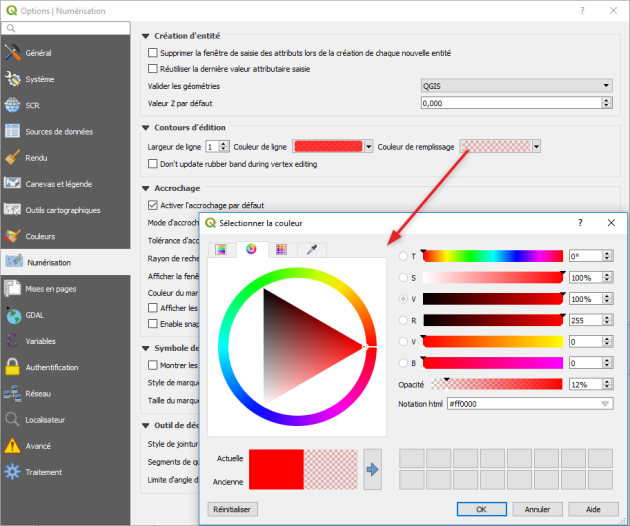Select the S saturation radio button

click(403, 277)
